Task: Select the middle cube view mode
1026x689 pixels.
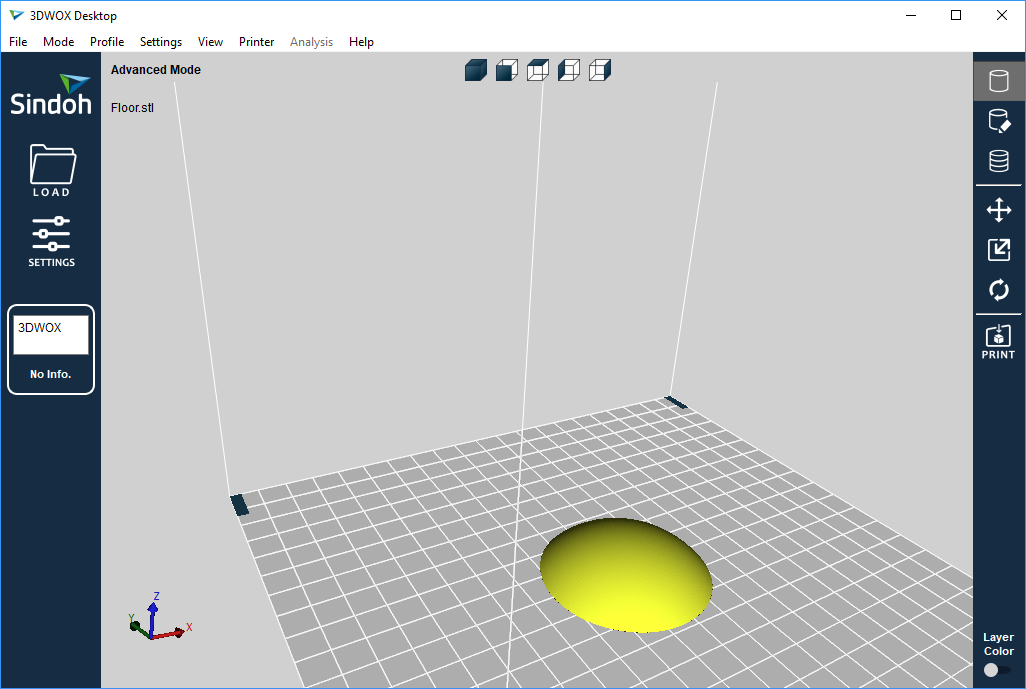Action: 538,70
